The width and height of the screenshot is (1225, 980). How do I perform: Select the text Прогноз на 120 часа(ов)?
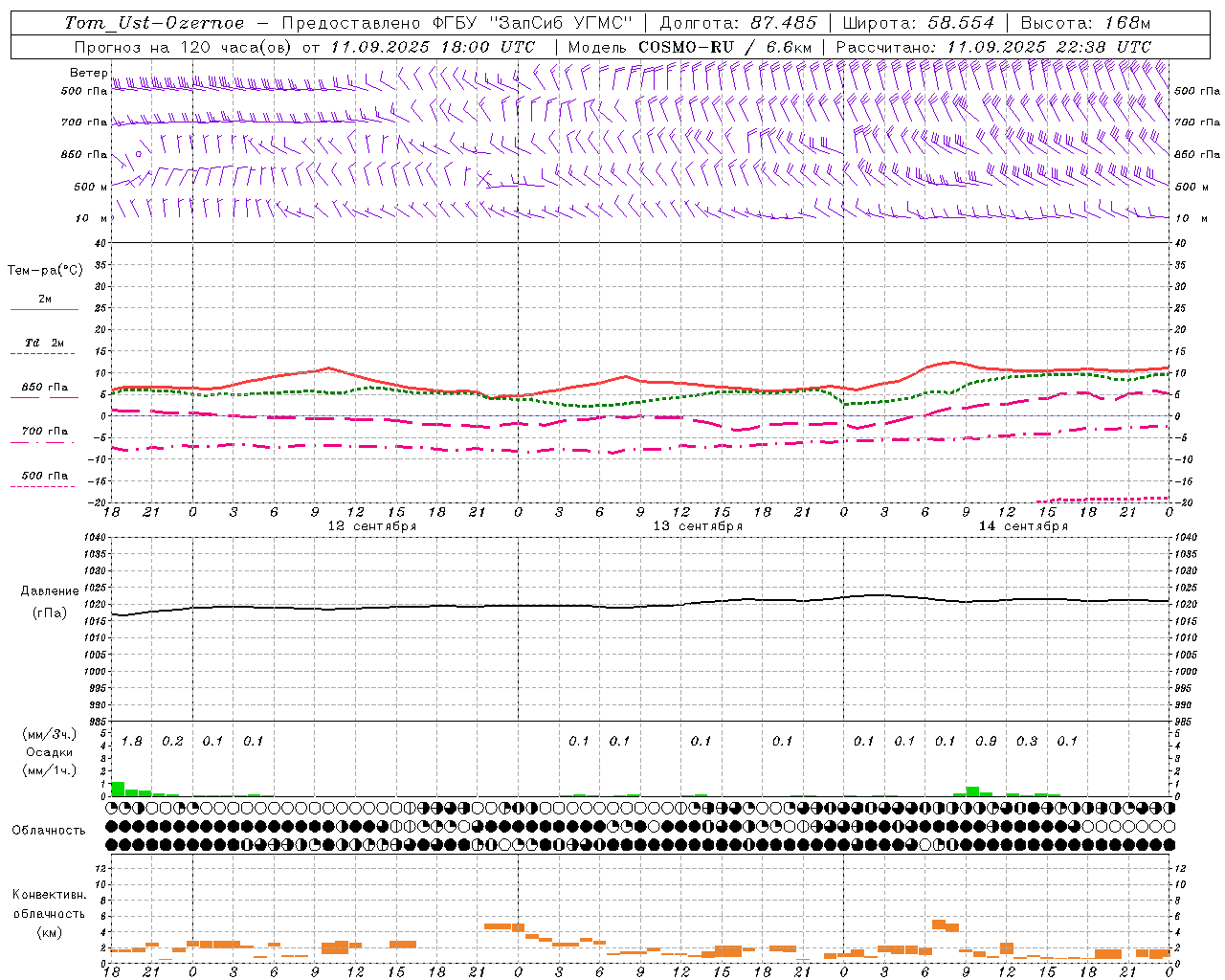[x=185, y=47]
